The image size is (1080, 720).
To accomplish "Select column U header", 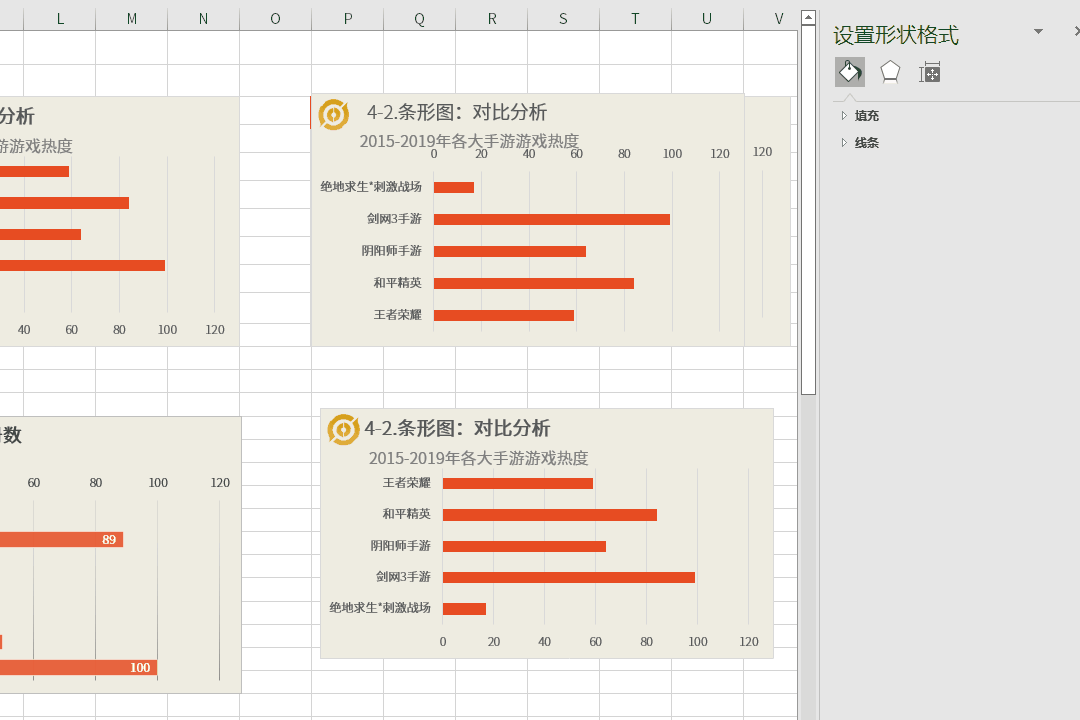I will tap(707, 19).
